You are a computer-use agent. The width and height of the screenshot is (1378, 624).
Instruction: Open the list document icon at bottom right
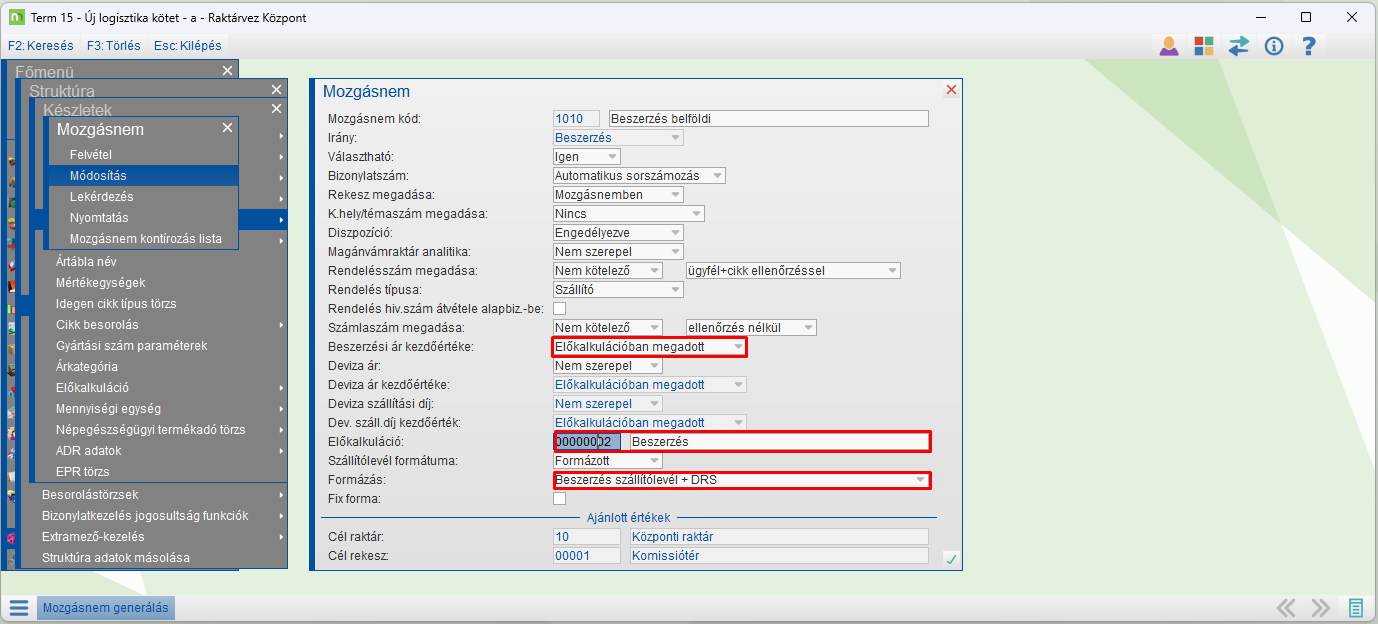[1356, 607]
